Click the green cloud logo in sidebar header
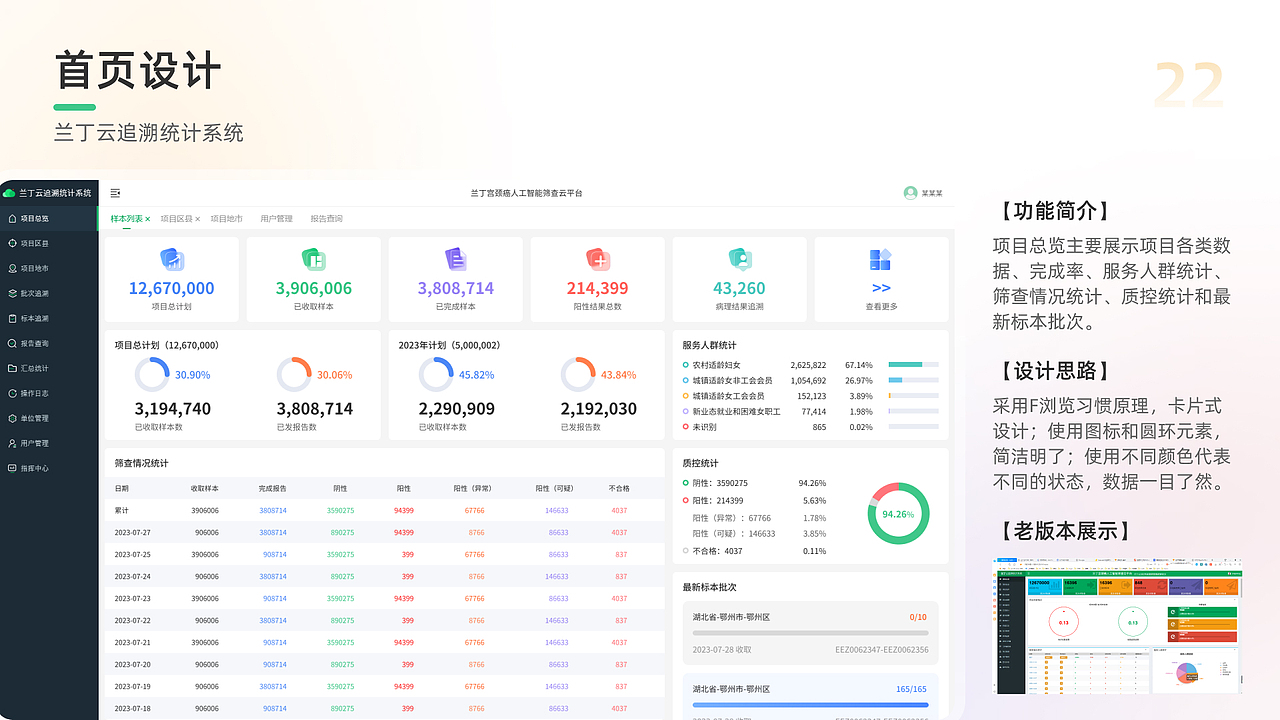The image size is (1280, 720). [x=9, y=193]
